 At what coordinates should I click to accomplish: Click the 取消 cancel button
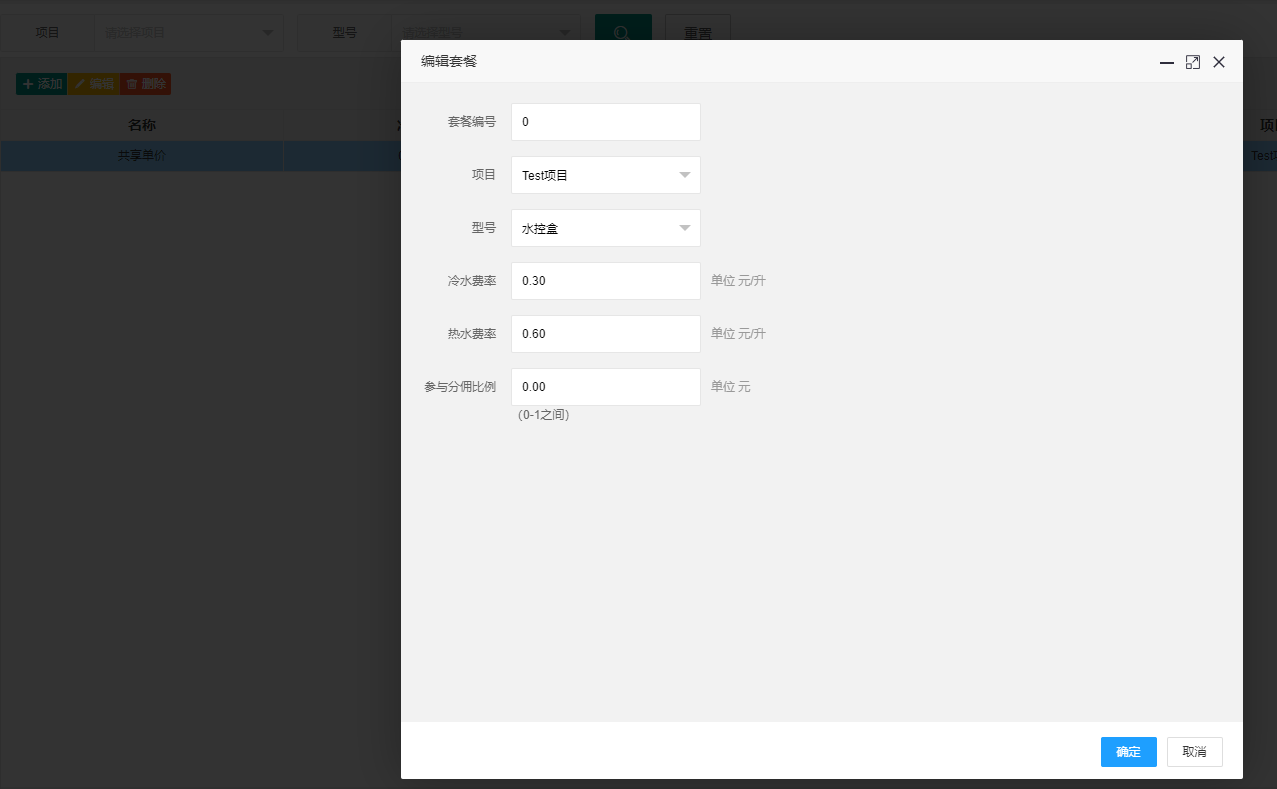1195,752
